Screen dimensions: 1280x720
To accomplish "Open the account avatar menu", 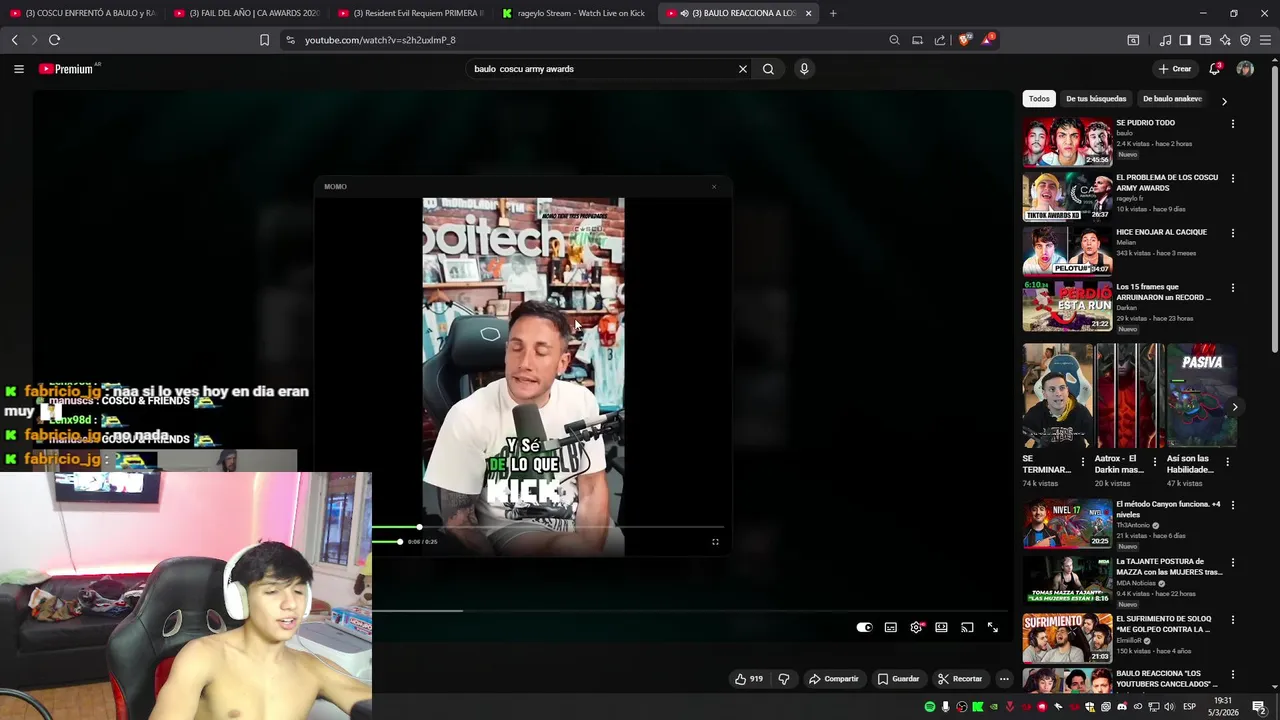I will coord(1245,69).
